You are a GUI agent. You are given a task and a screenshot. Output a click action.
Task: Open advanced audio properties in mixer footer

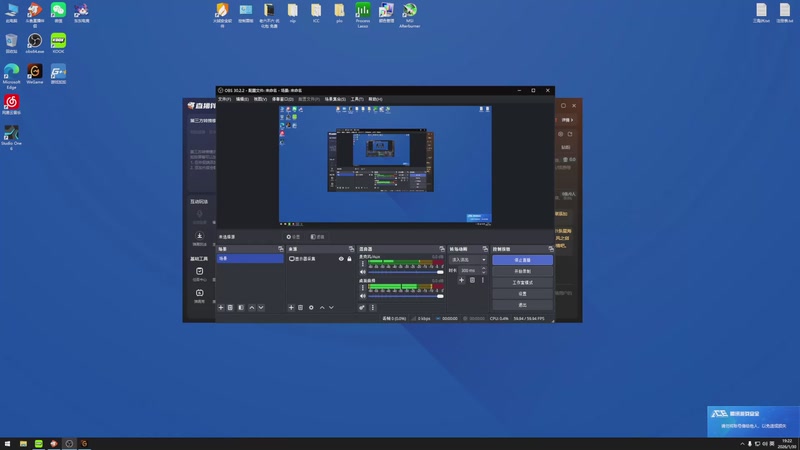point(362,308)
